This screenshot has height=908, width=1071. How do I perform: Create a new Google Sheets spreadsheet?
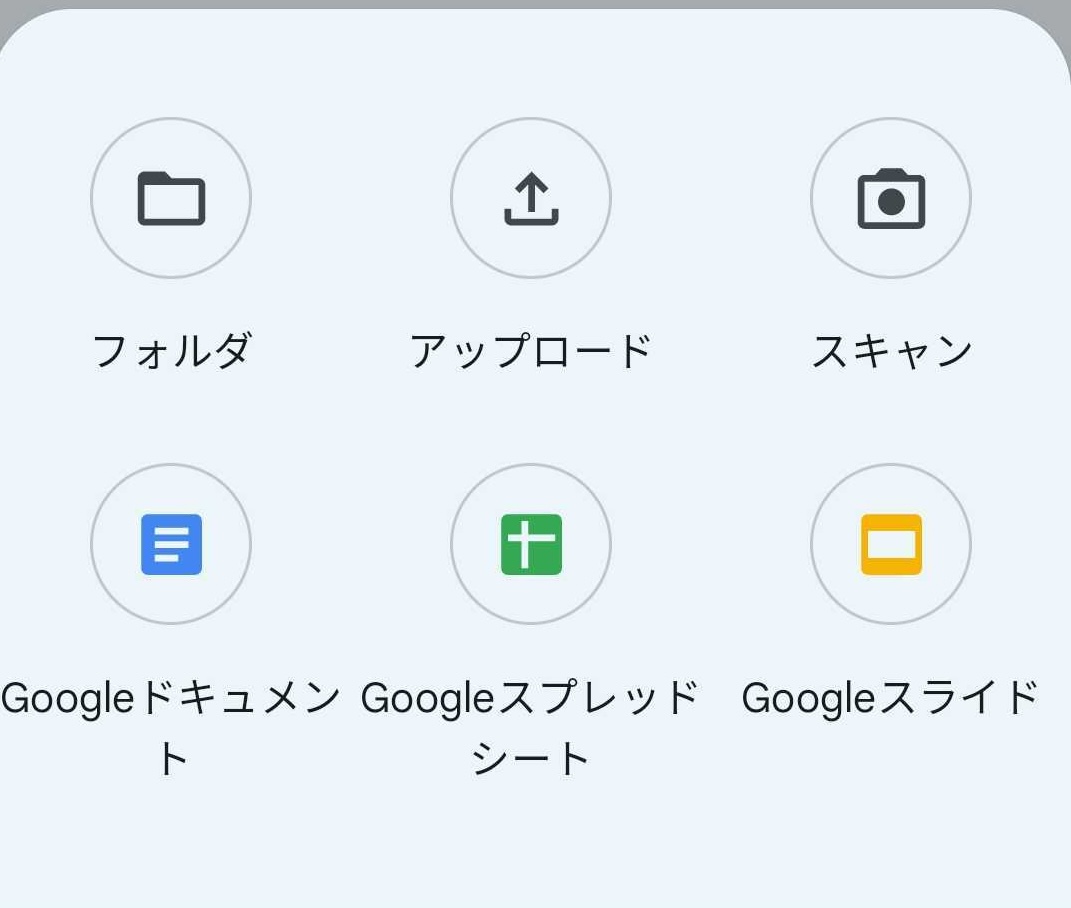click(531, 544)
